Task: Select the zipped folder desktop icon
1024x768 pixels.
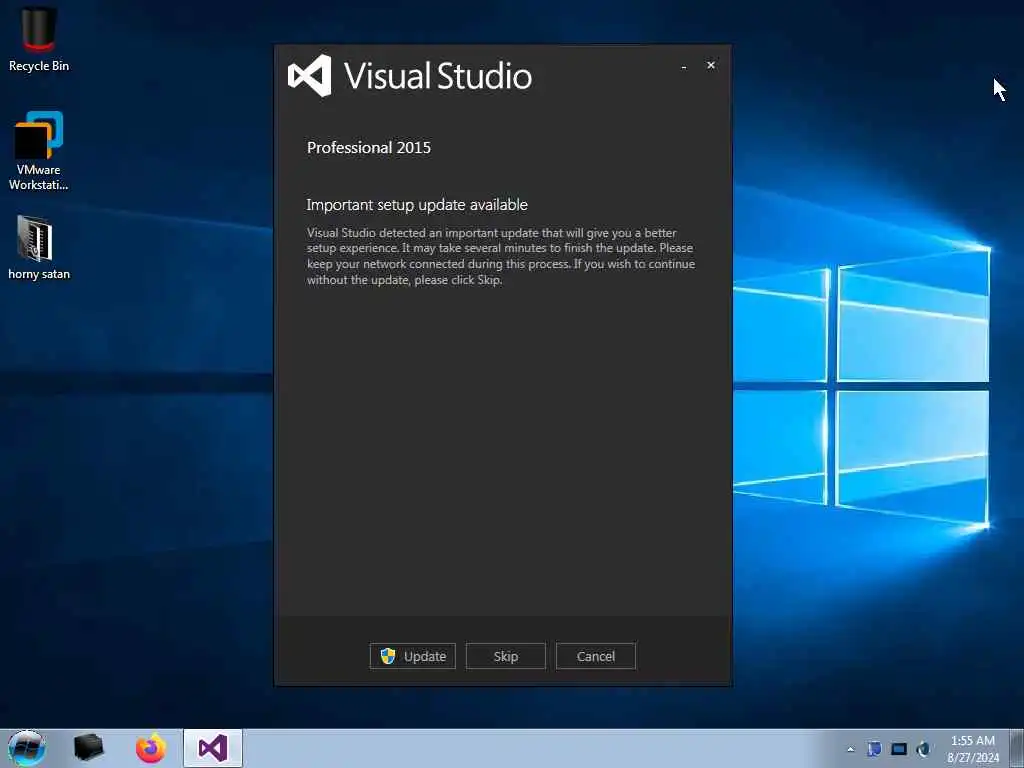Action: (x=39, y=248)
